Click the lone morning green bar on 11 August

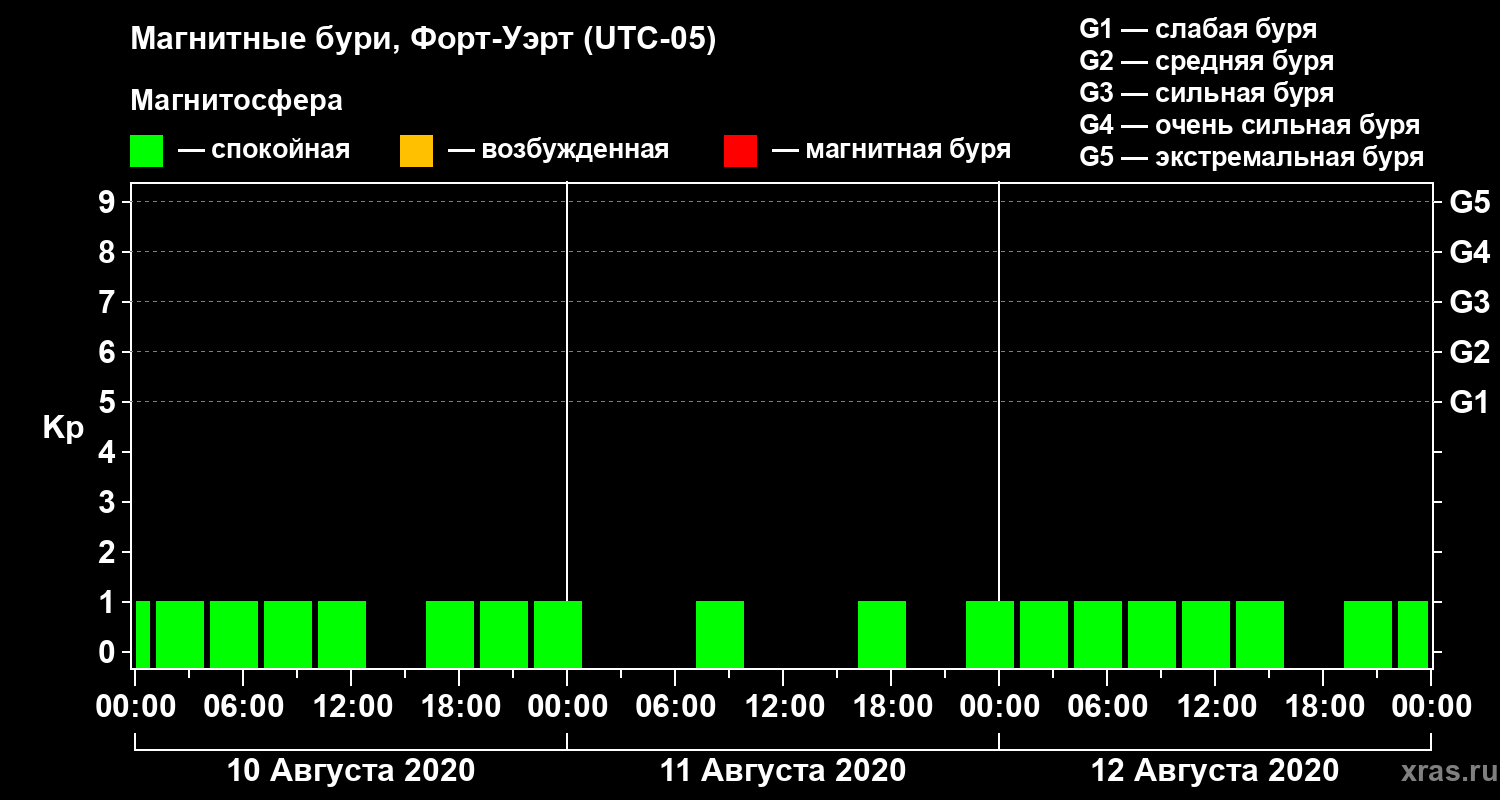click(720, 634)
